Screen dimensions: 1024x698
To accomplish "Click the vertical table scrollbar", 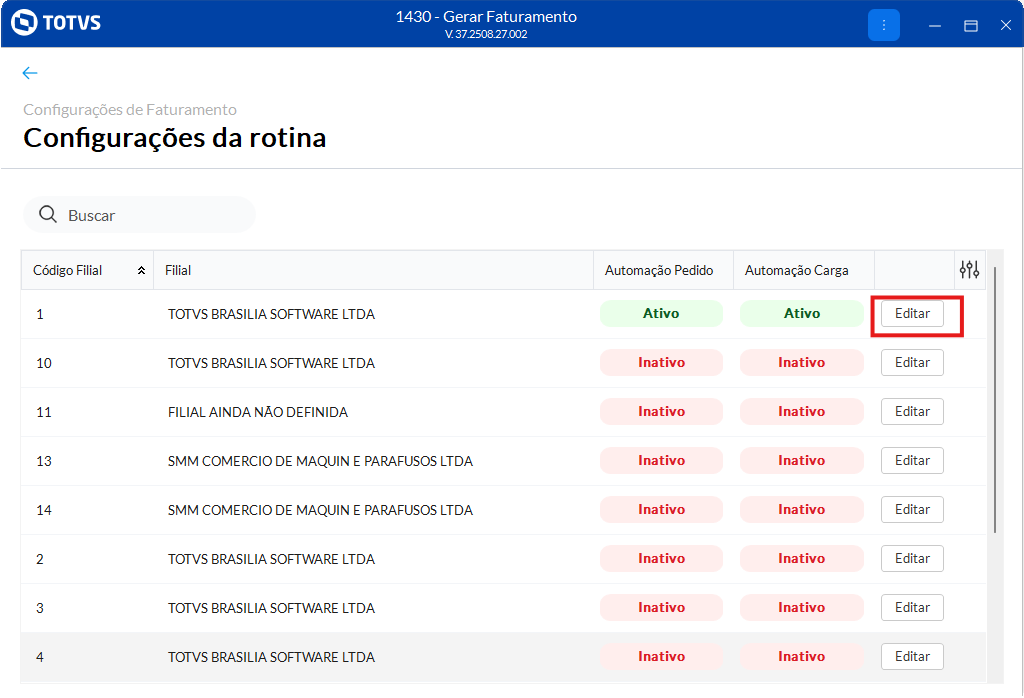I will (994, 400).
